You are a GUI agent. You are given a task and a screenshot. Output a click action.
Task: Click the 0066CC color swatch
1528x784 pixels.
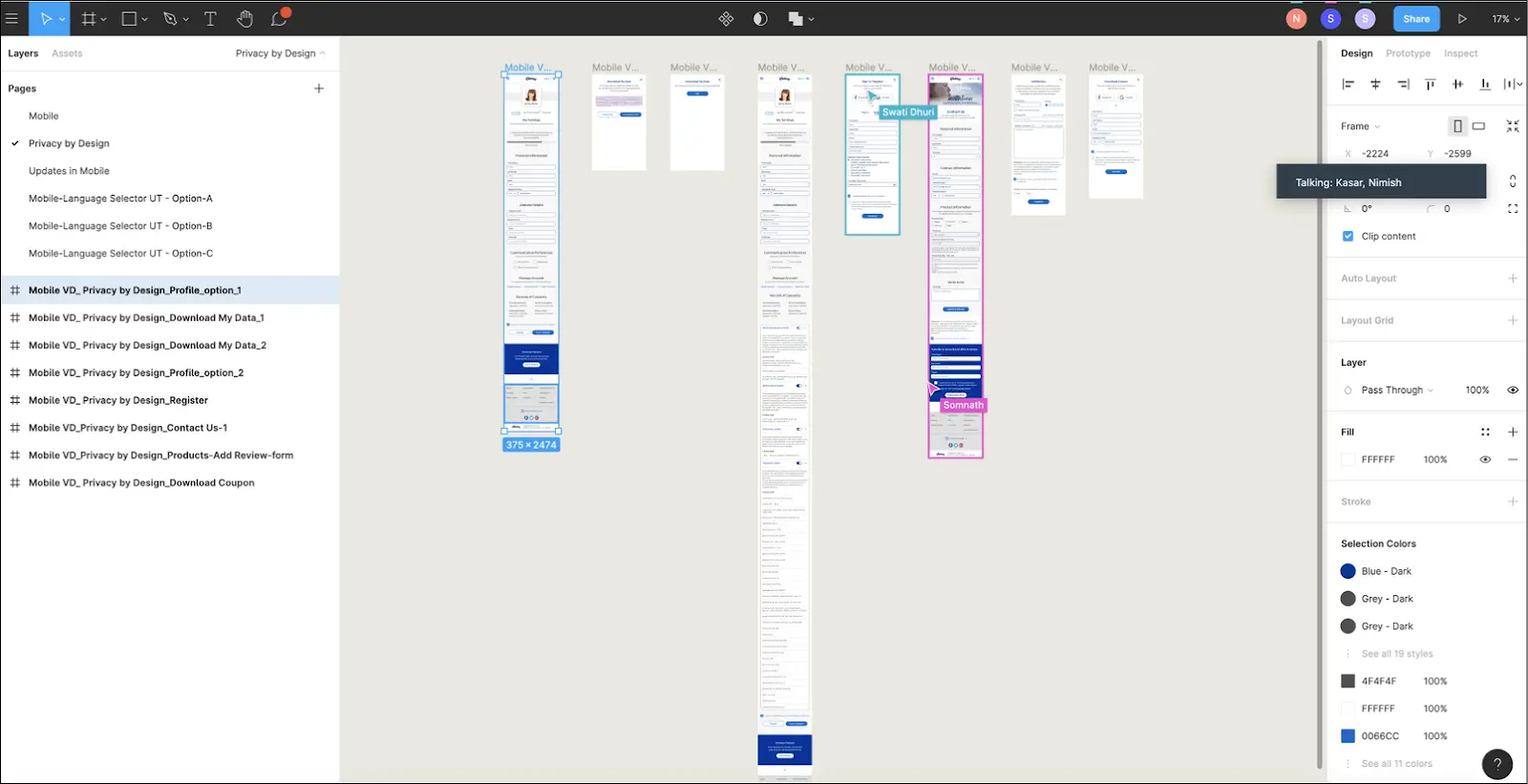pyautogui.click(x=1348, y=736)
